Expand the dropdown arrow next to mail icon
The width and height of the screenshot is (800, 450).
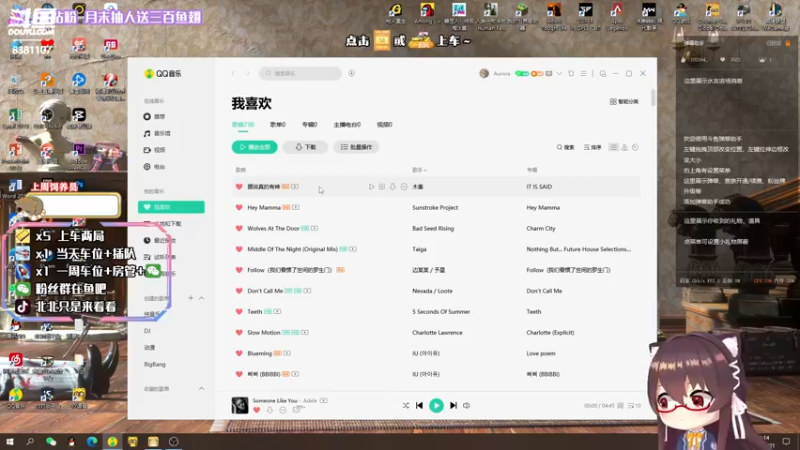tap(559, 73)
